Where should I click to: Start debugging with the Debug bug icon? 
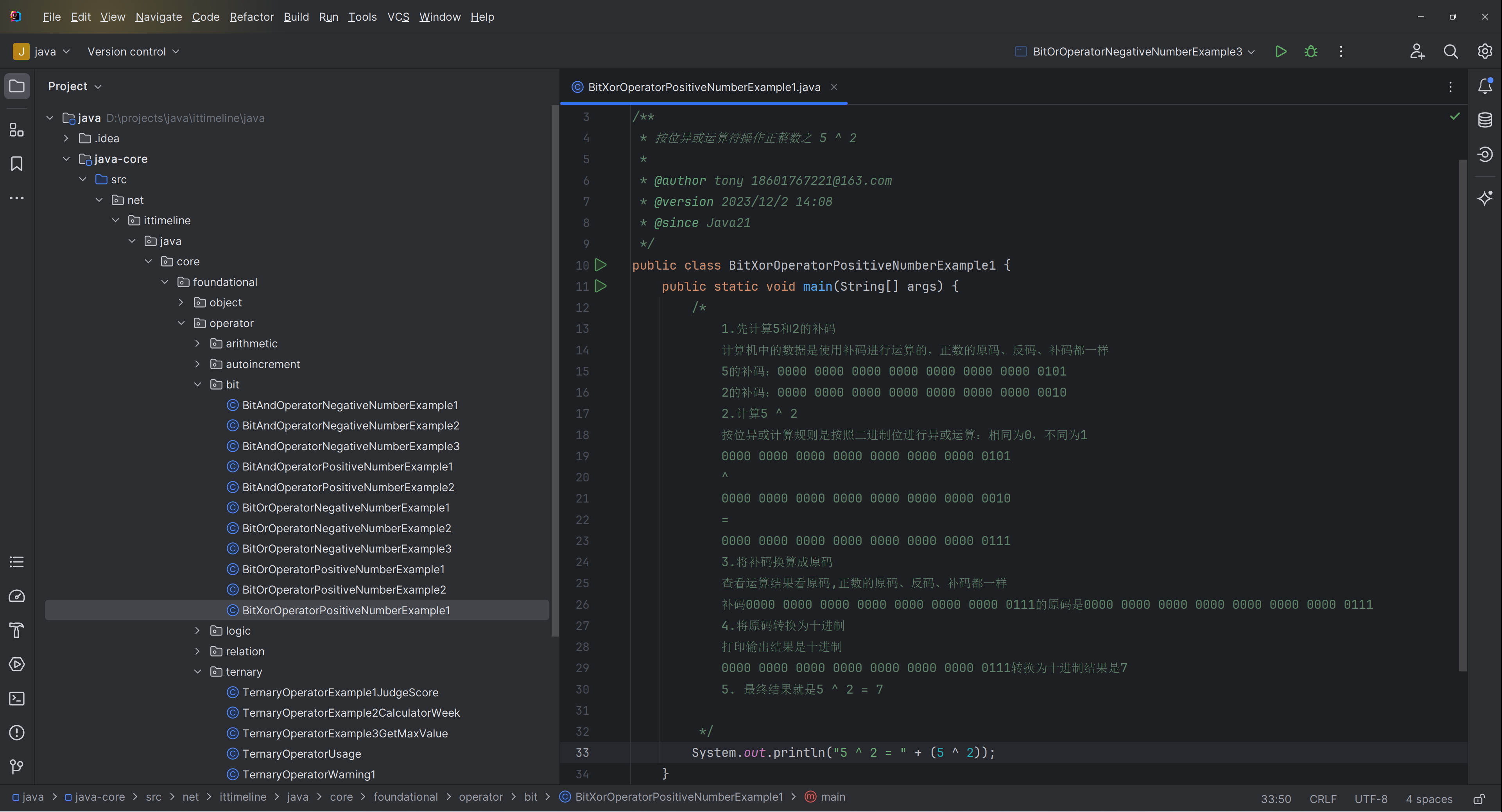coord(1311,51)
